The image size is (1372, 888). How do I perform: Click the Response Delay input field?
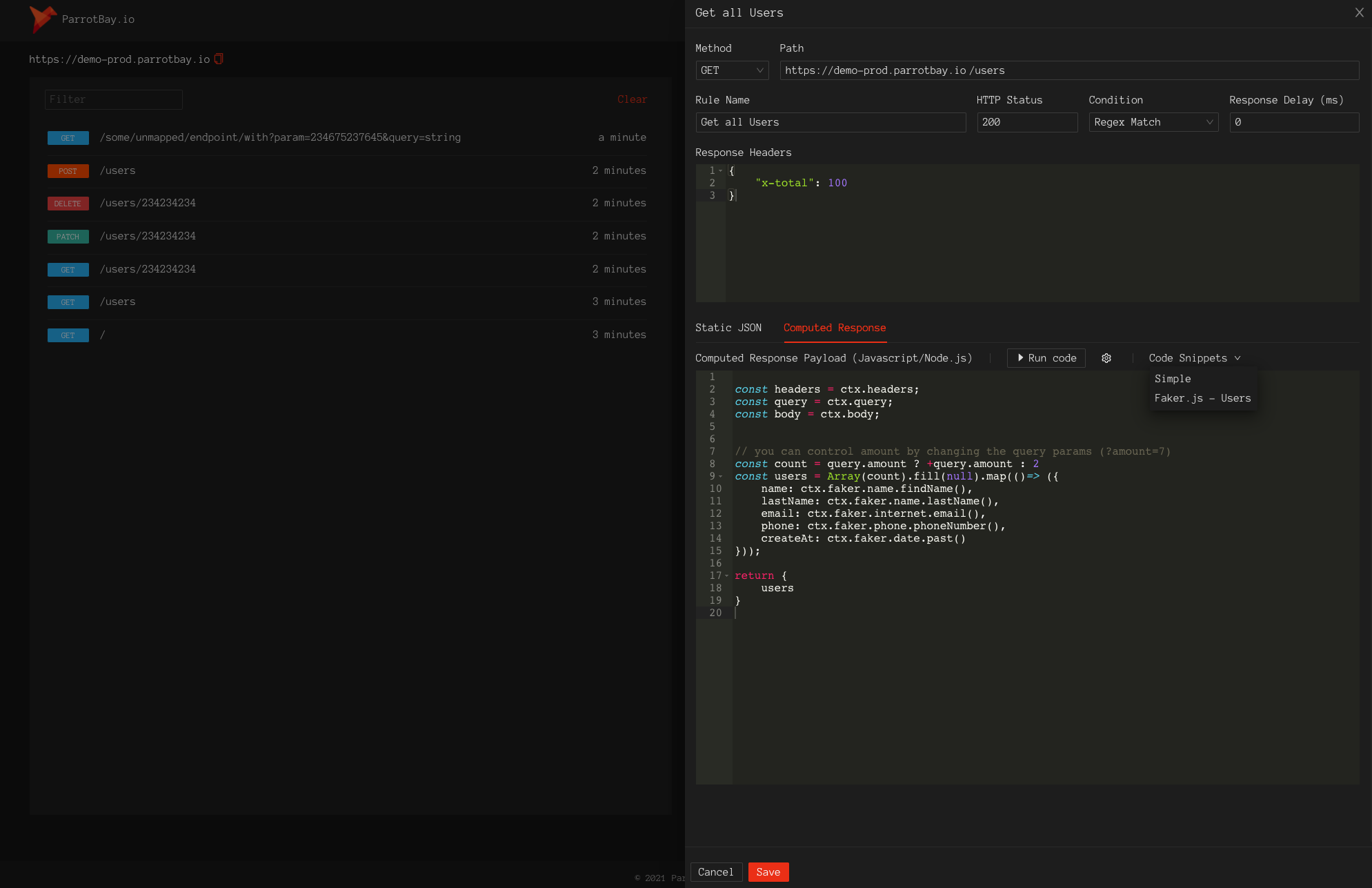[x=1293, y=122]
